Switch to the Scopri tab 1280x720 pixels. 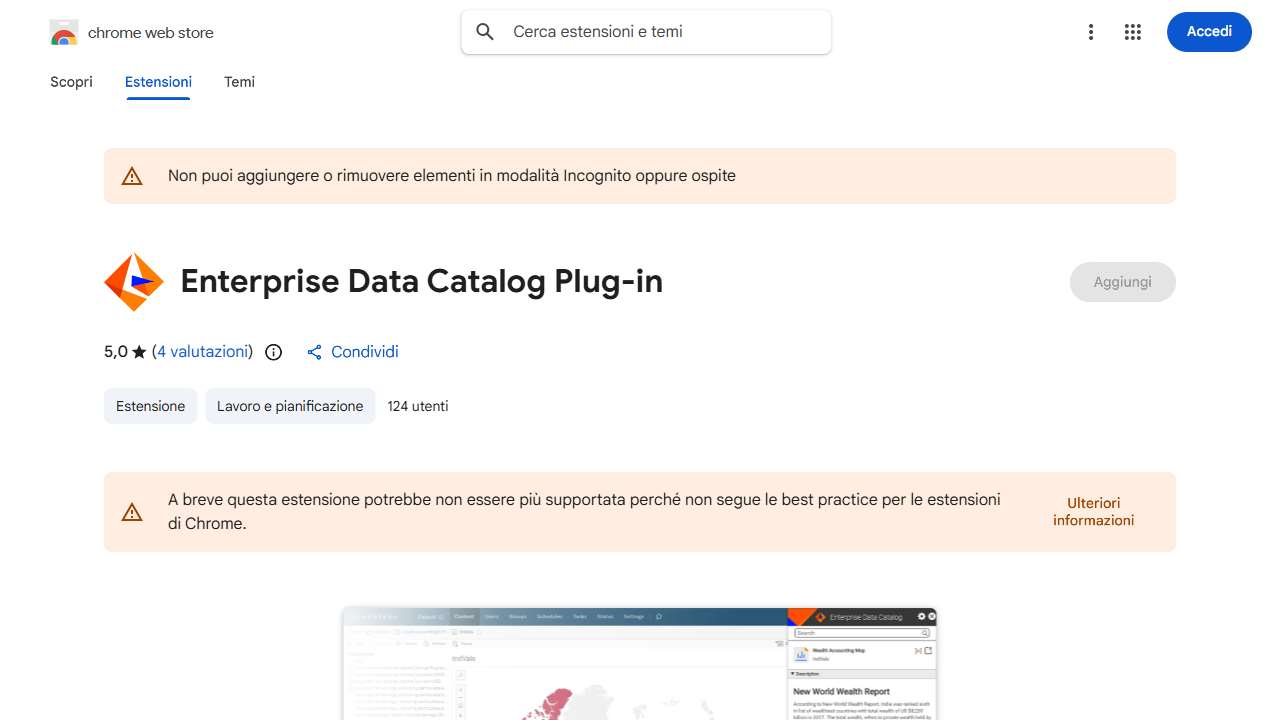(71, 81)
